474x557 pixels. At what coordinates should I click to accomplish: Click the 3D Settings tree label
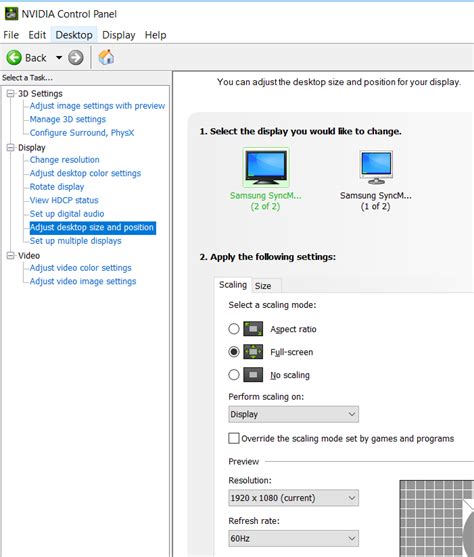40,94
